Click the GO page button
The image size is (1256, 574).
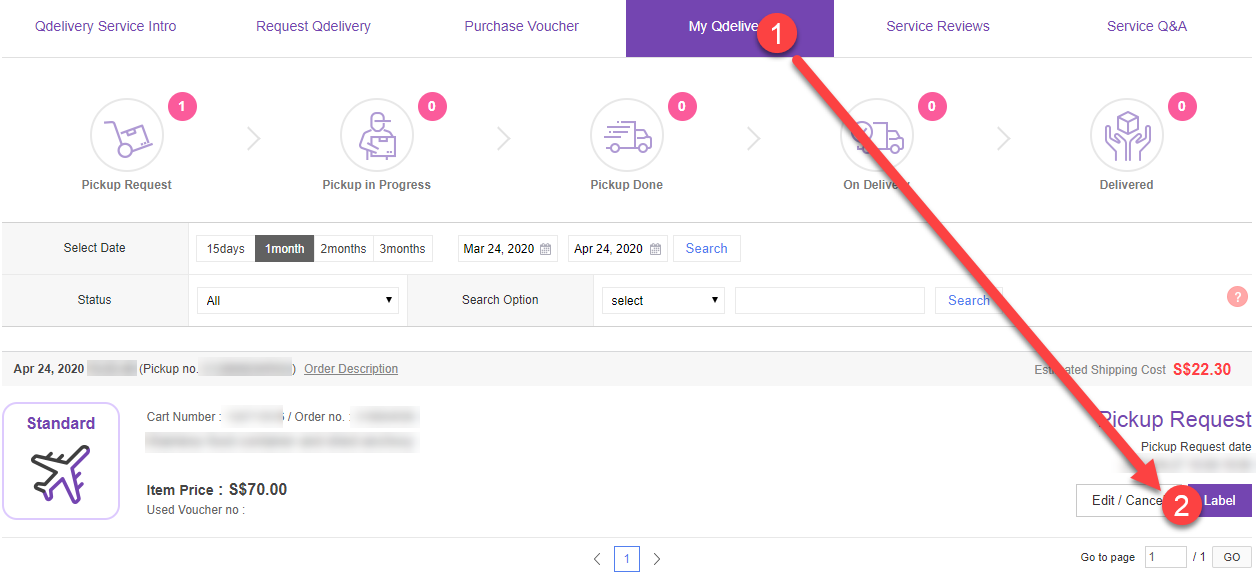pos(1232,557)
